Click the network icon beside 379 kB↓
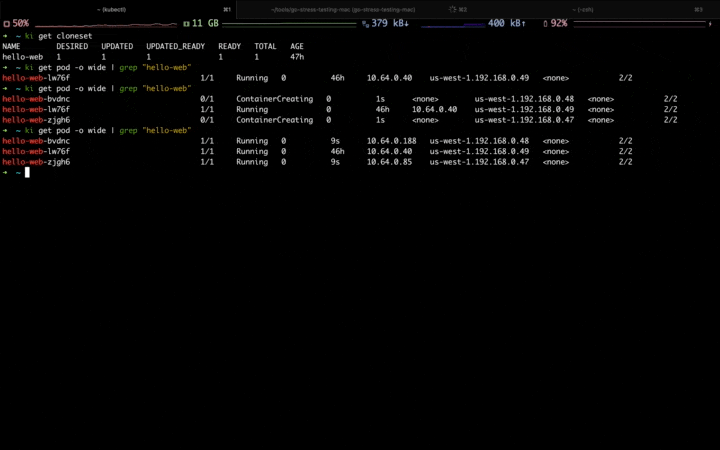The width and height of the screenshot is (720, 450). coord(366,23)
